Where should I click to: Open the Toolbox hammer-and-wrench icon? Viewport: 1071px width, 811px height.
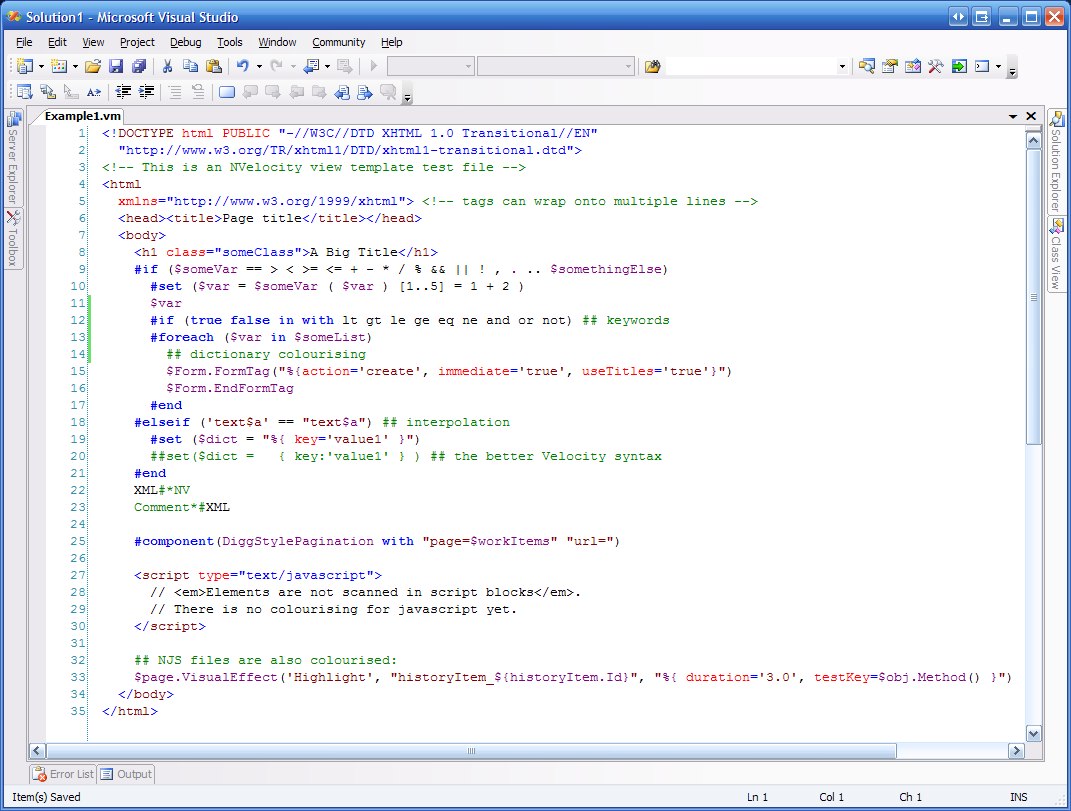(935, 66)
